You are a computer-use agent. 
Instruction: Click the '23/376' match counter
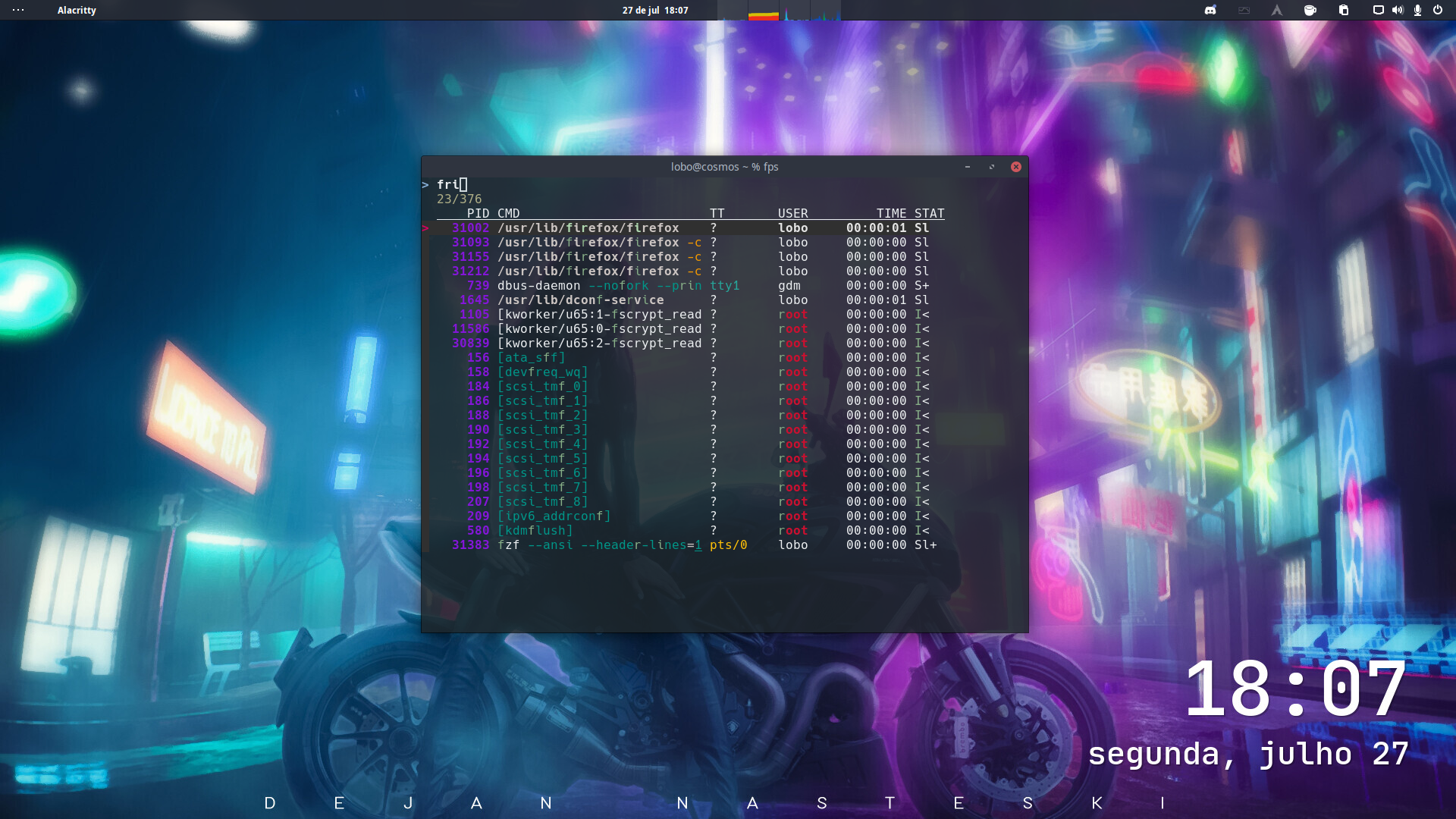[459, 199]
